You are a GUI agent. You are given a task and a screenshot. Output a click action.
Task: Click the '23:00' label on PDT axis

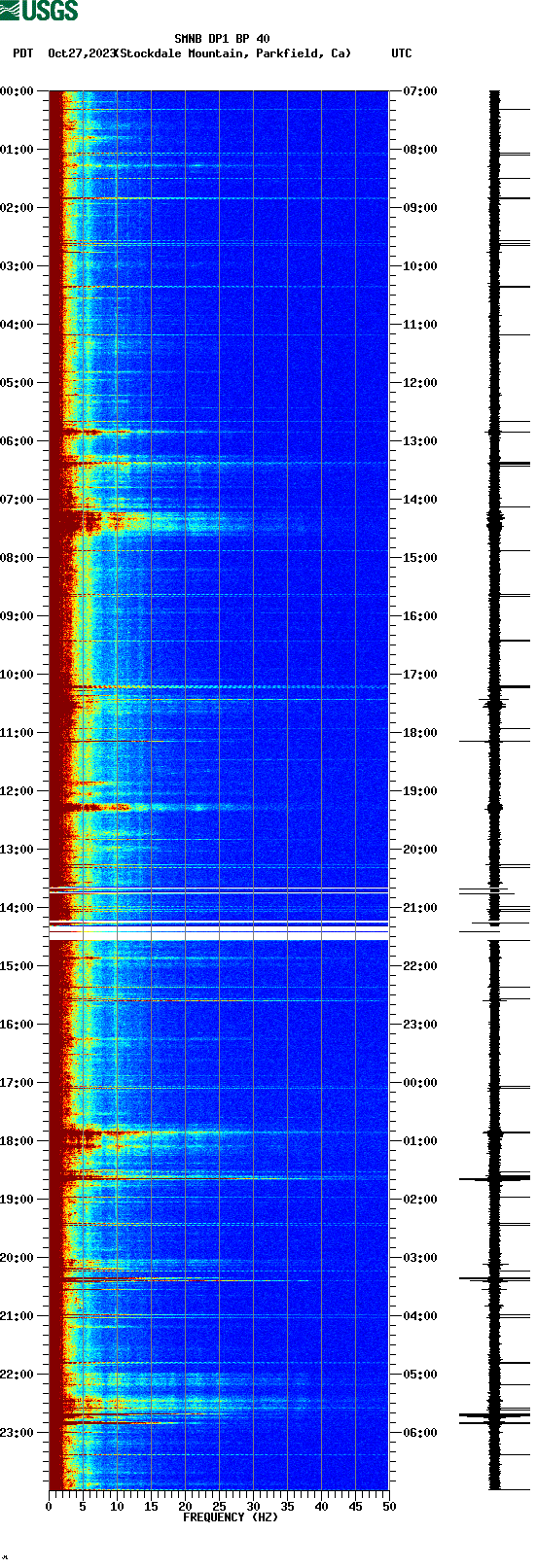click(18, 1433)
